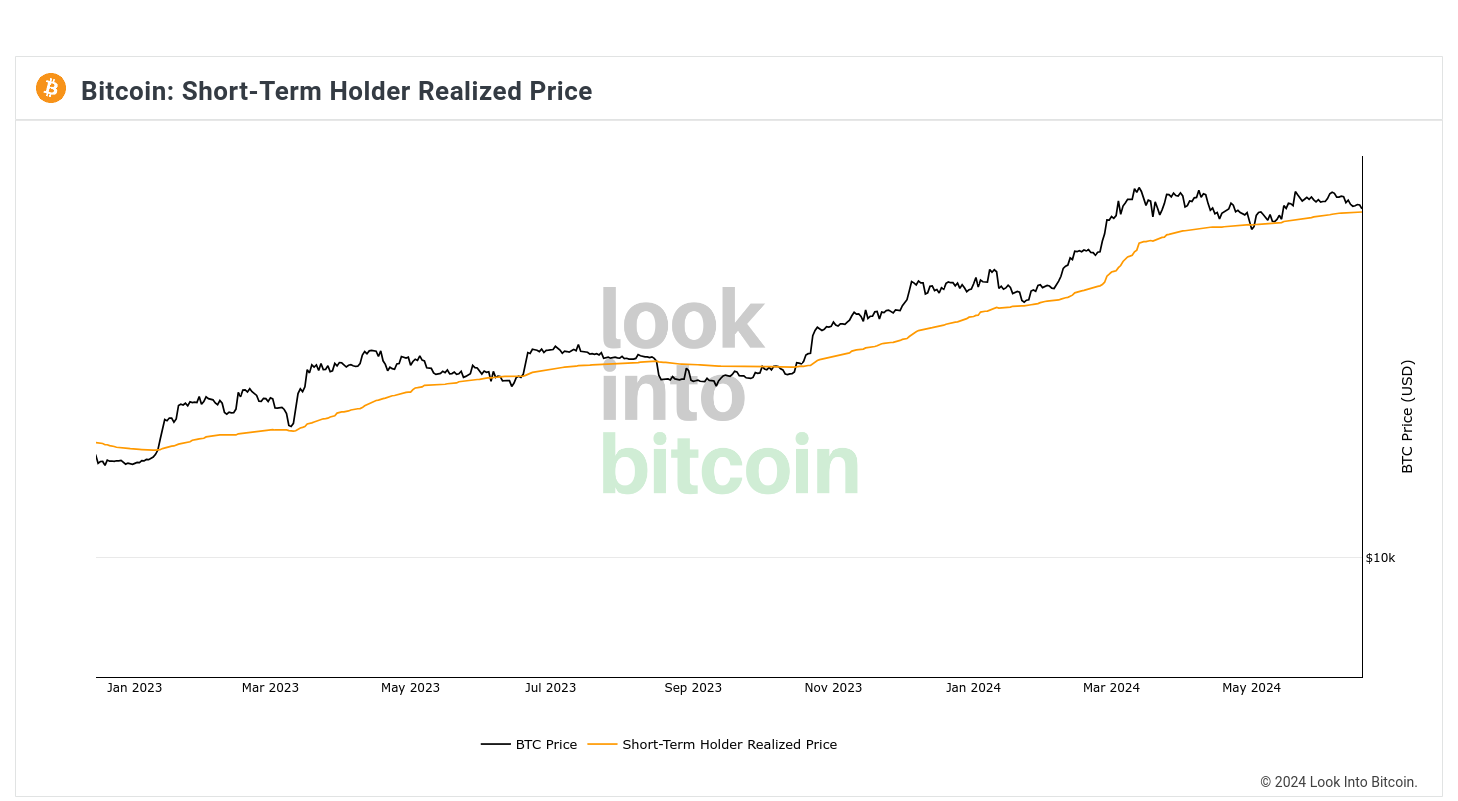The width and height of the screenshot is (1458, 801).
Task: Toggle the BTC Price legend entry
Action: click(529, 744)
